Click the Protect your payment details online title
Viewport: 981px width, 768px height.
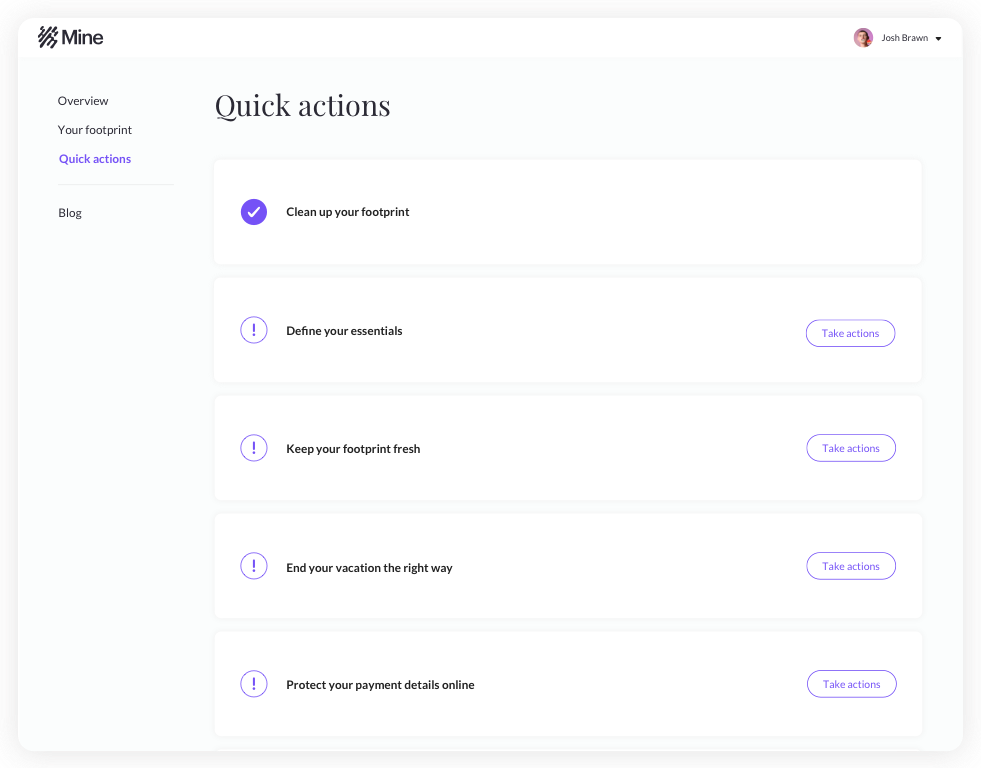[x=380, y=685]
